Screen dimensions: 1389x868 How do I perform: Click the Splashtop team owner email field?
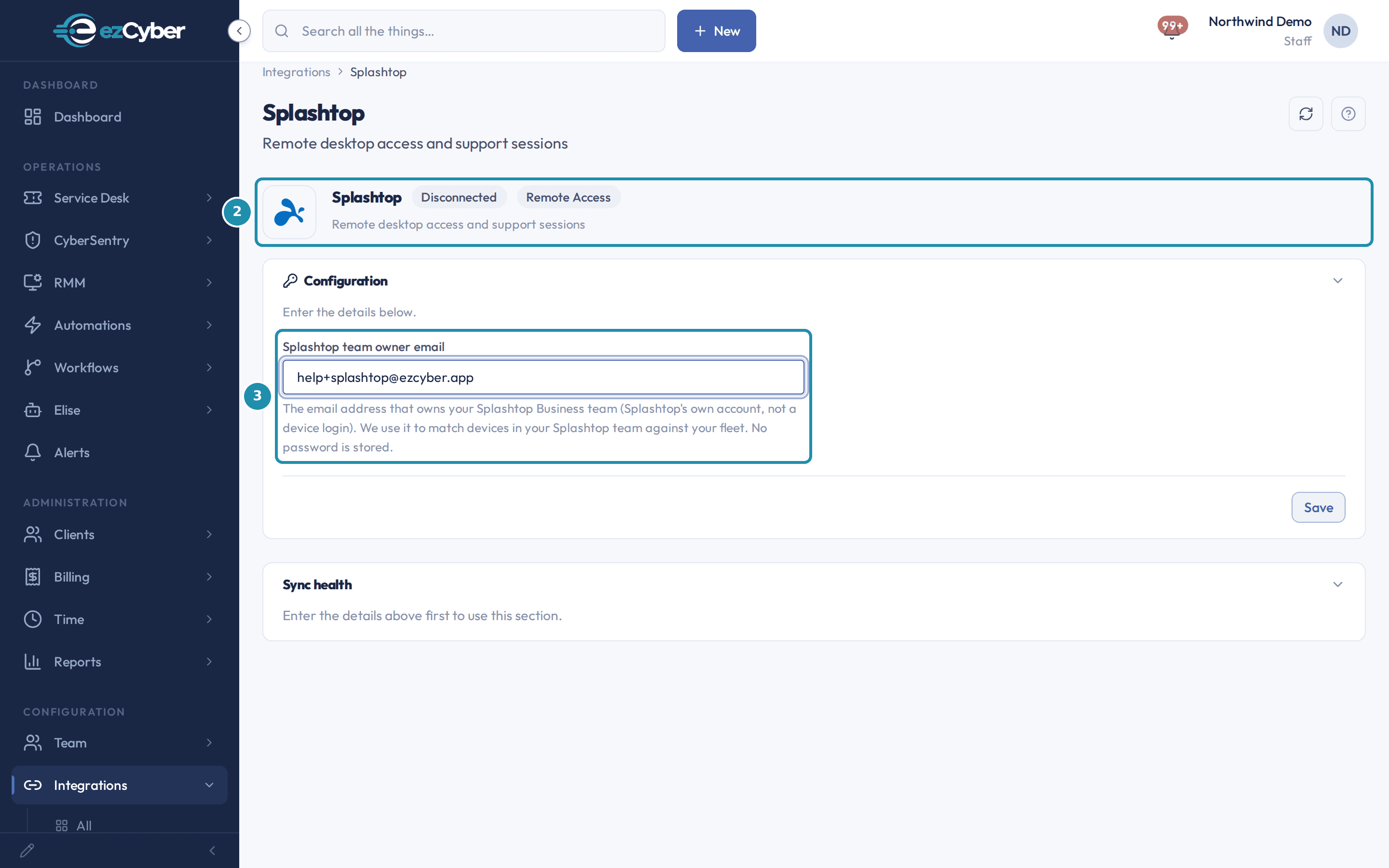click(x=543, y=377)
